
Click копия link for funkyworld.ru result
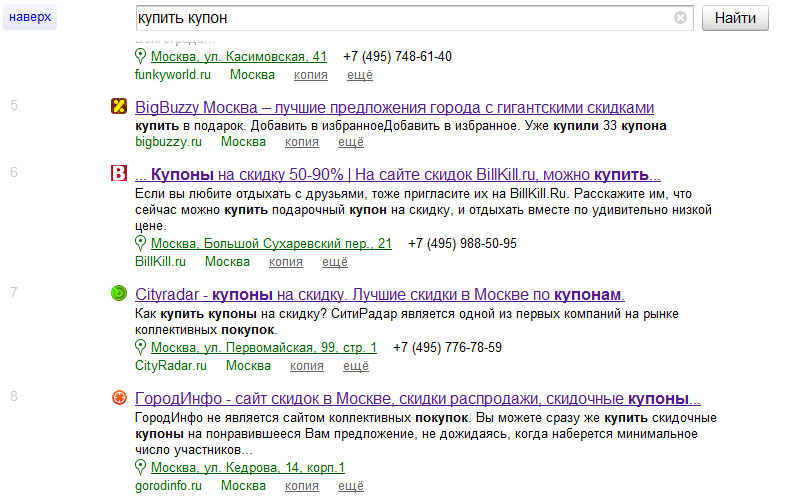coord(311,75)
